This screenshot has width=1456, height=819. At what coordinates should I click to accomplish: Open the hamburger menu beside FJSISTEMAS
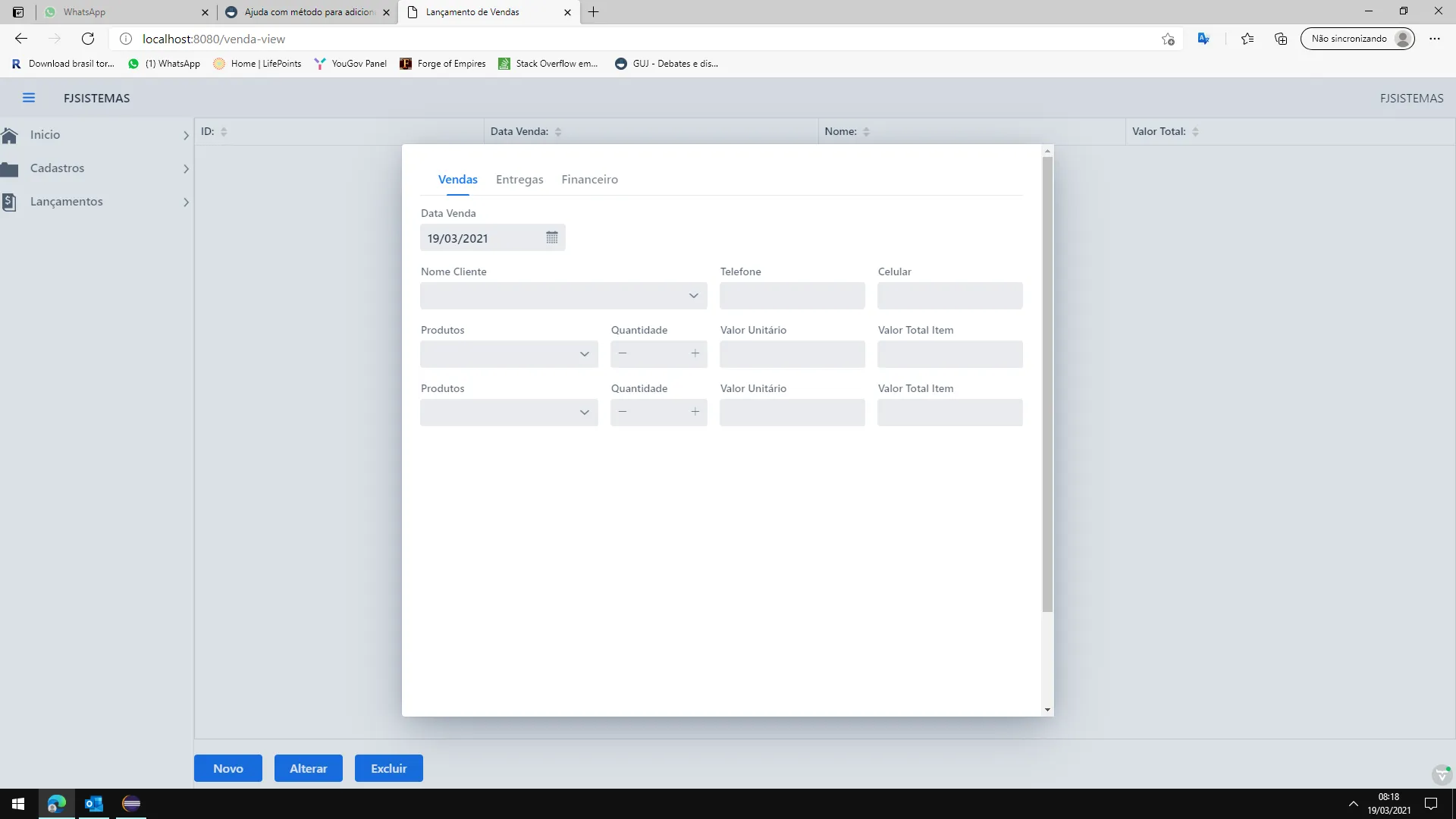(x=29, y=98)
